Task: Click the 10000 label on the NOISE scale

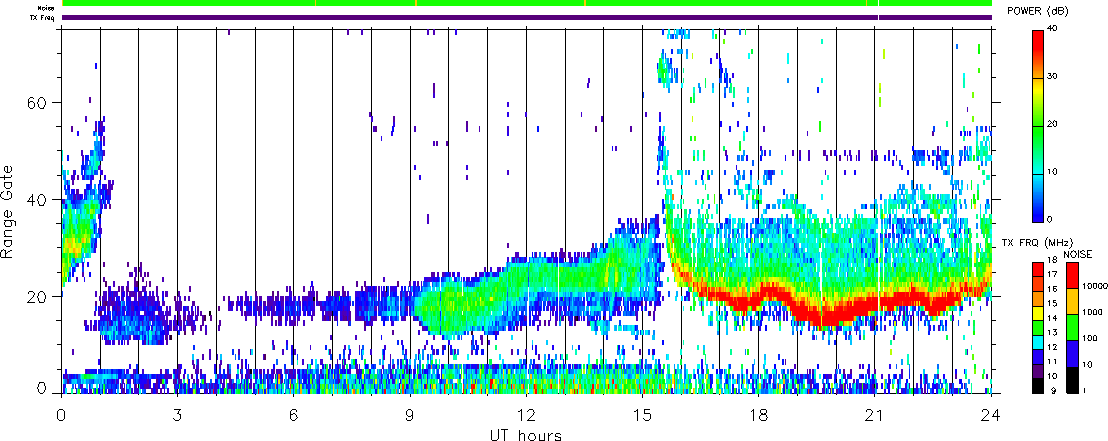Action: tap(1094, 286)
